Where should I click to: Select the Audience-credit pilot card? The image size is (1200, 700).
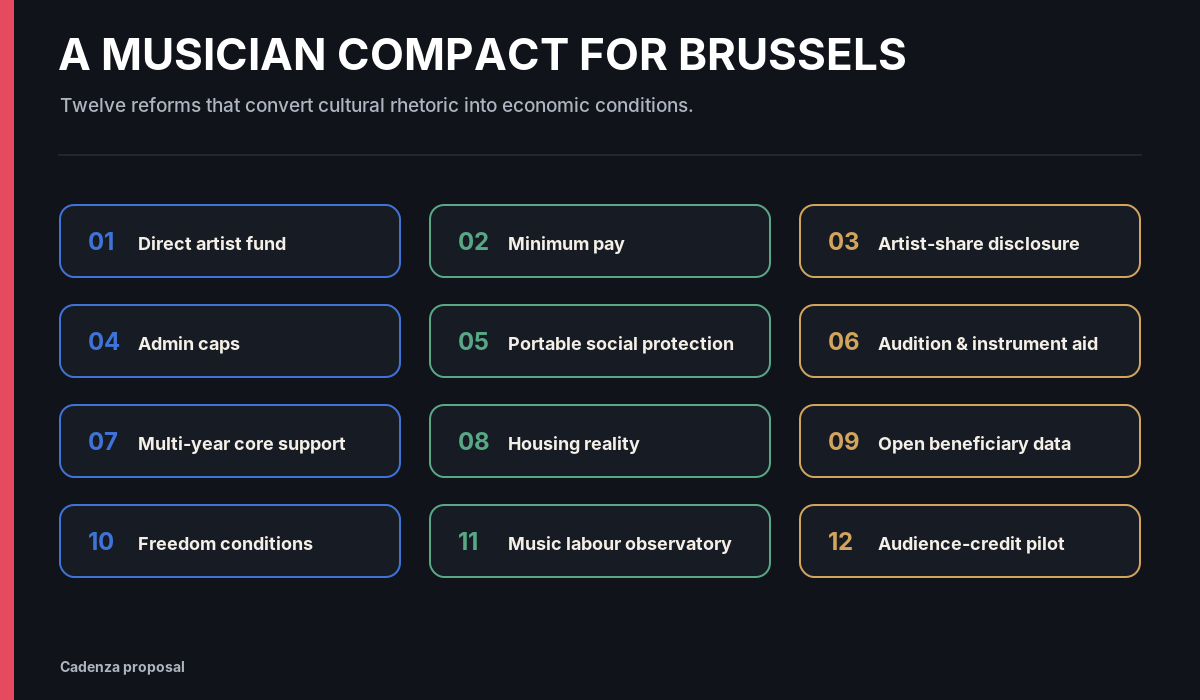(x=970, y=541)
